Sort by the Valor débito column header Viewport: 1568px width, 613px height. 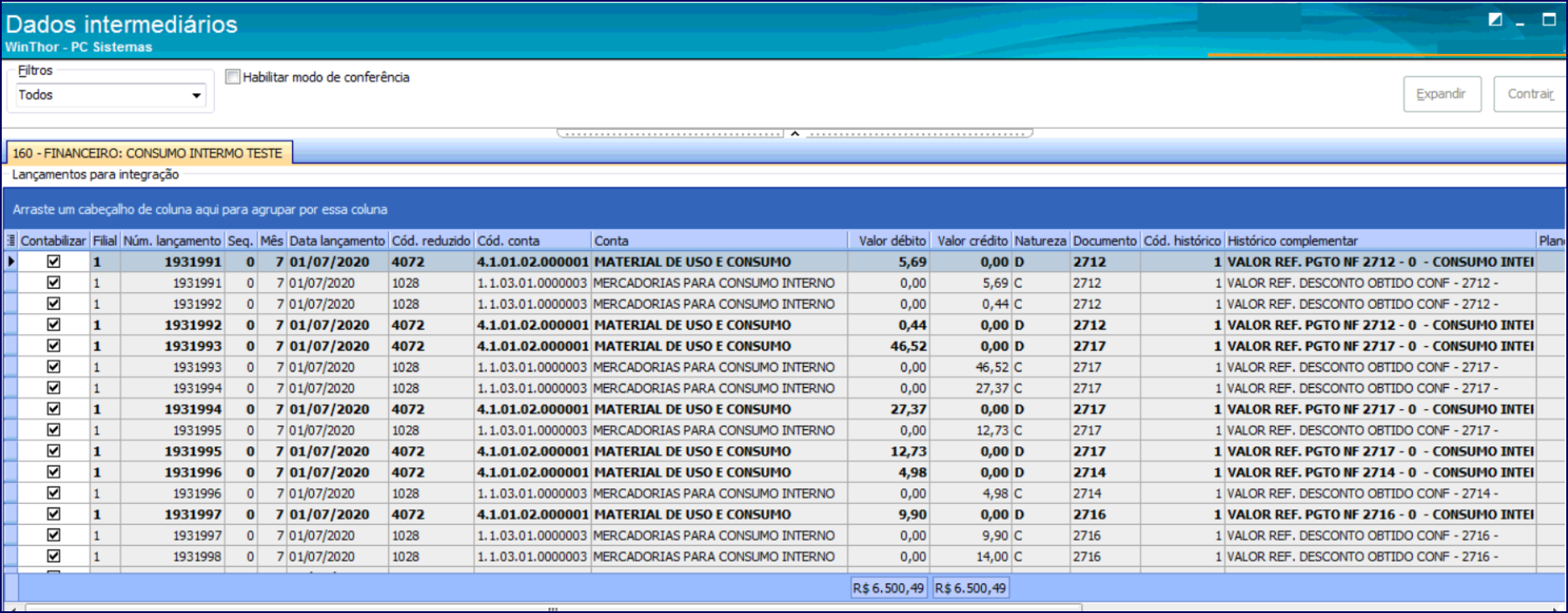(889, 241)
